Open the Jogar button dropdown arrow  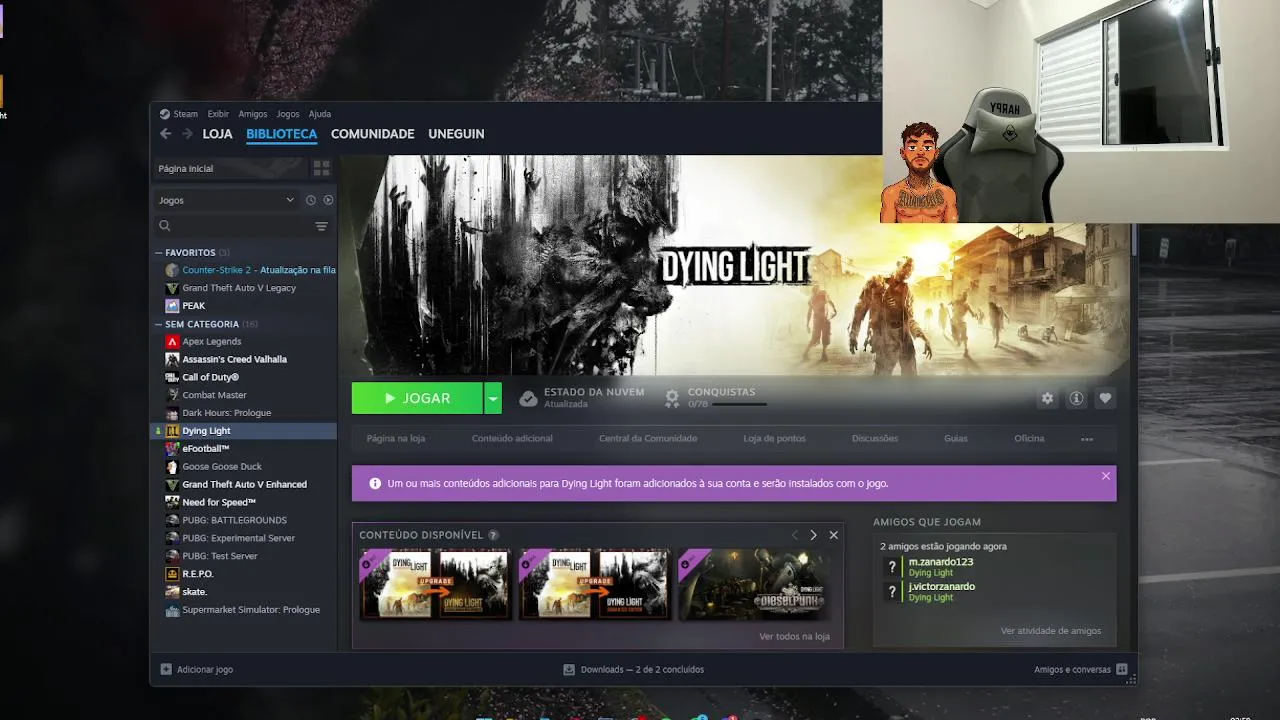pyautogui.click(x=493, y=398)
